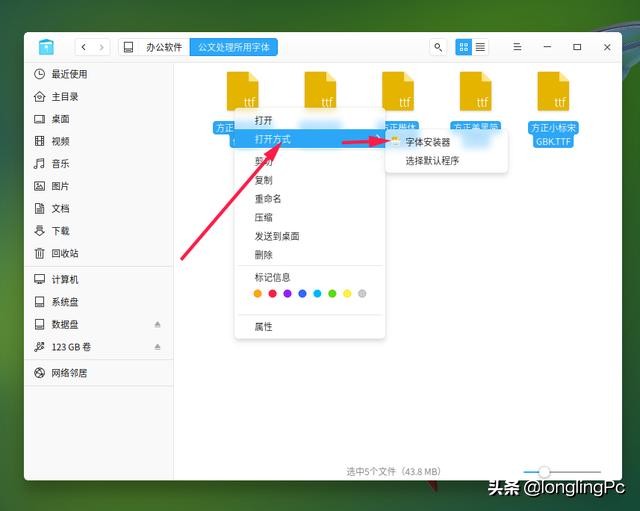Choose 压缩 in context menu
This screenshot has width=640, height=511.
coord(310,218)
